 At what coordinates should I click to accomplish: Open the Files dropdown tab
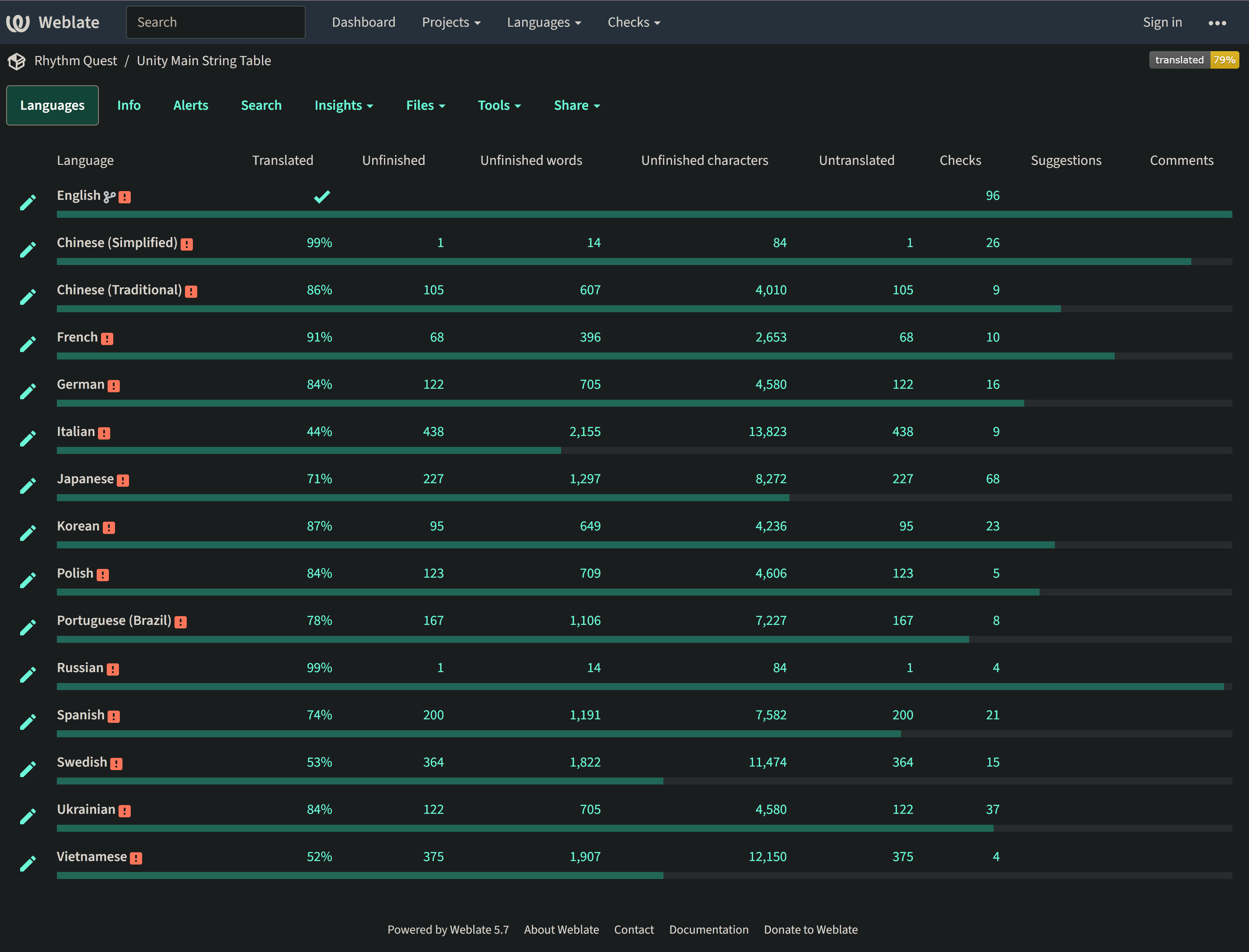pyautogui.click(x=425, y=105)
